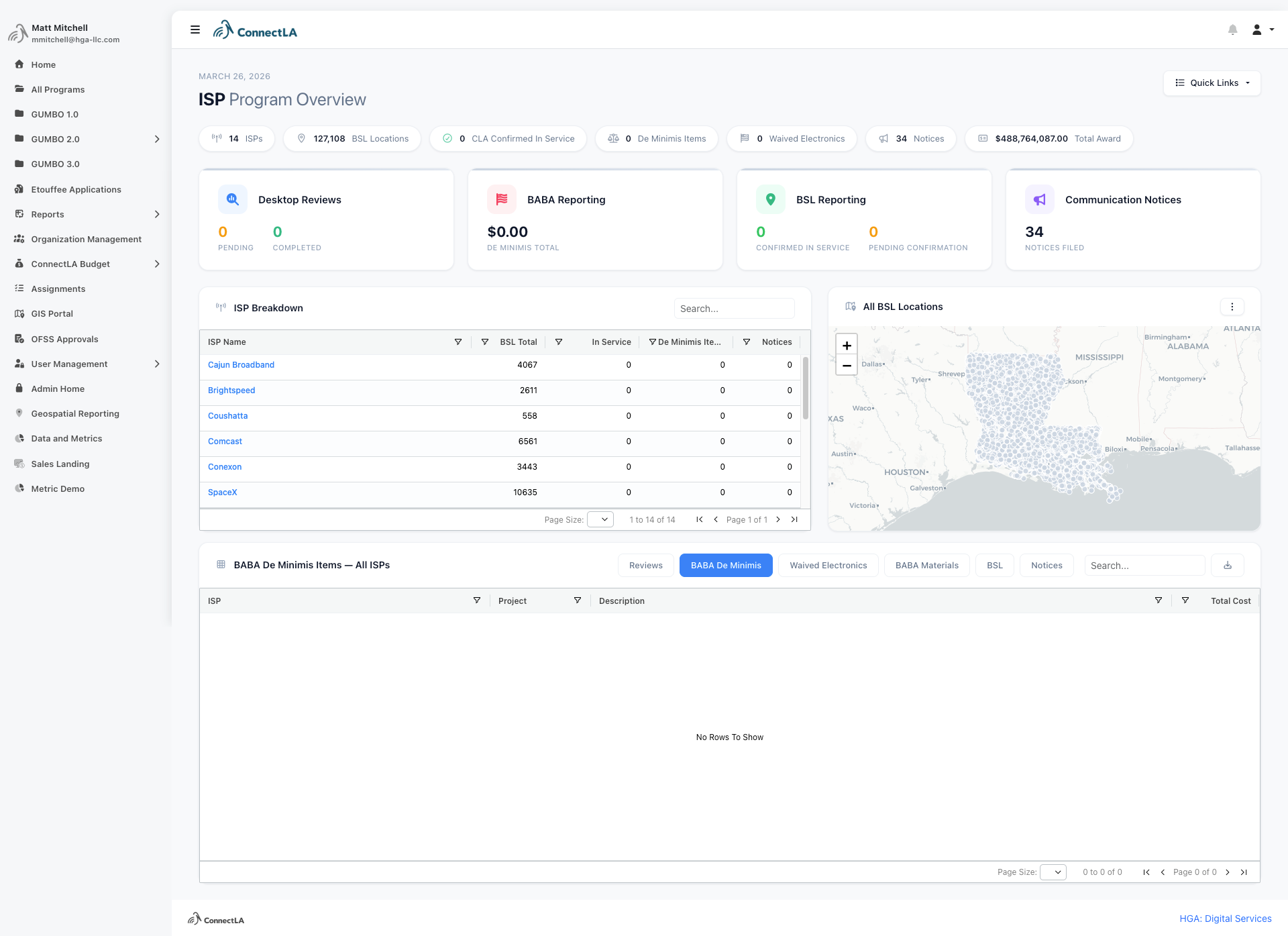Image resolution: width=1288 pixels, height=936 pixels.
Task: Go to next page in ISP Breakdown
Action: [x=778, y=519]
